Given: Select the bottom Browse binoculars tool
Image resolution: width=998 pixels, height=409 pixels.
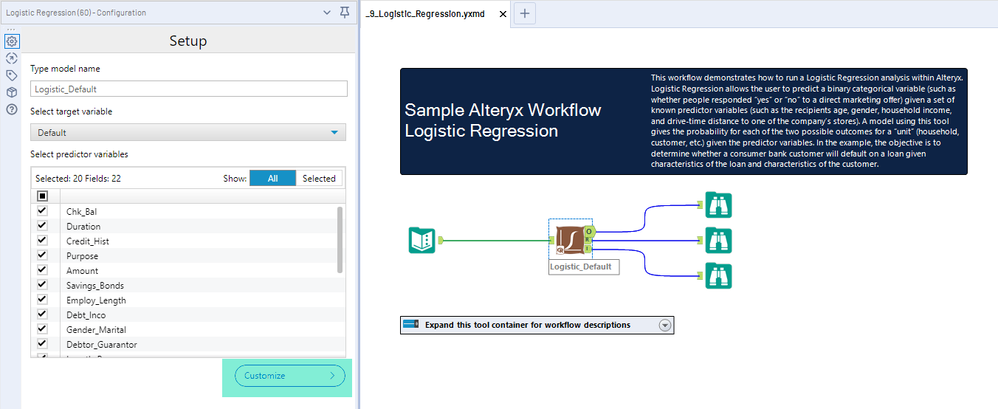Looking at the screenshot, I should click(x=719, y=276).
